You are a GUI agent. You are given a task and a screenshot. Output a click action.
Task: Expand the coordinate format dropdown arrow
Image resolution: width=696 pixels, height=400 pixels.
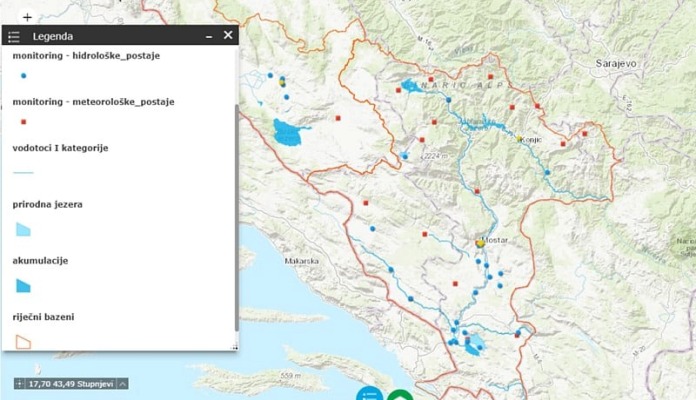[x=123, y=383]
